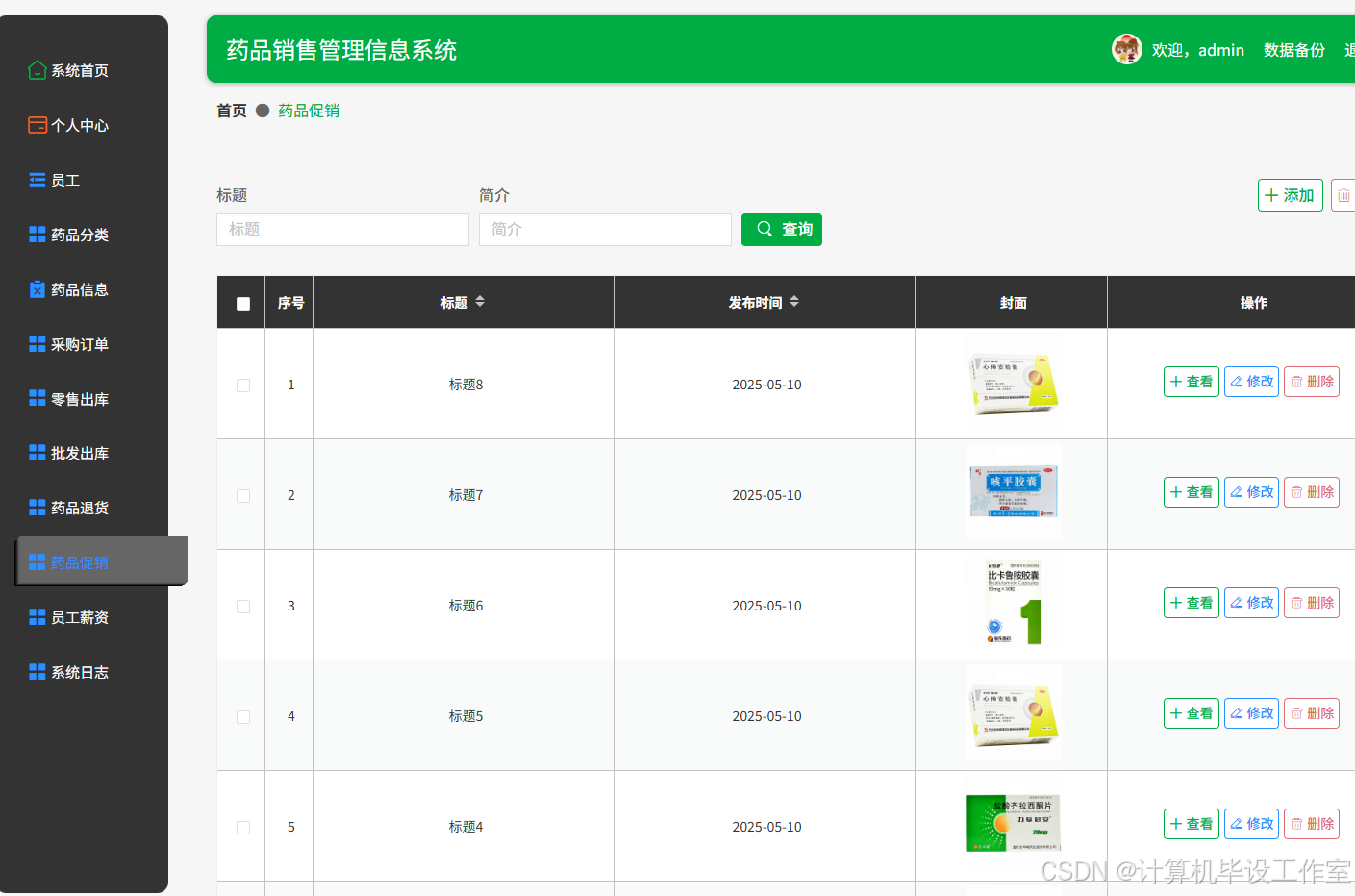Go to 药品信息 menu item
The width and height of the screenshot is (1355, 896).
80,289
